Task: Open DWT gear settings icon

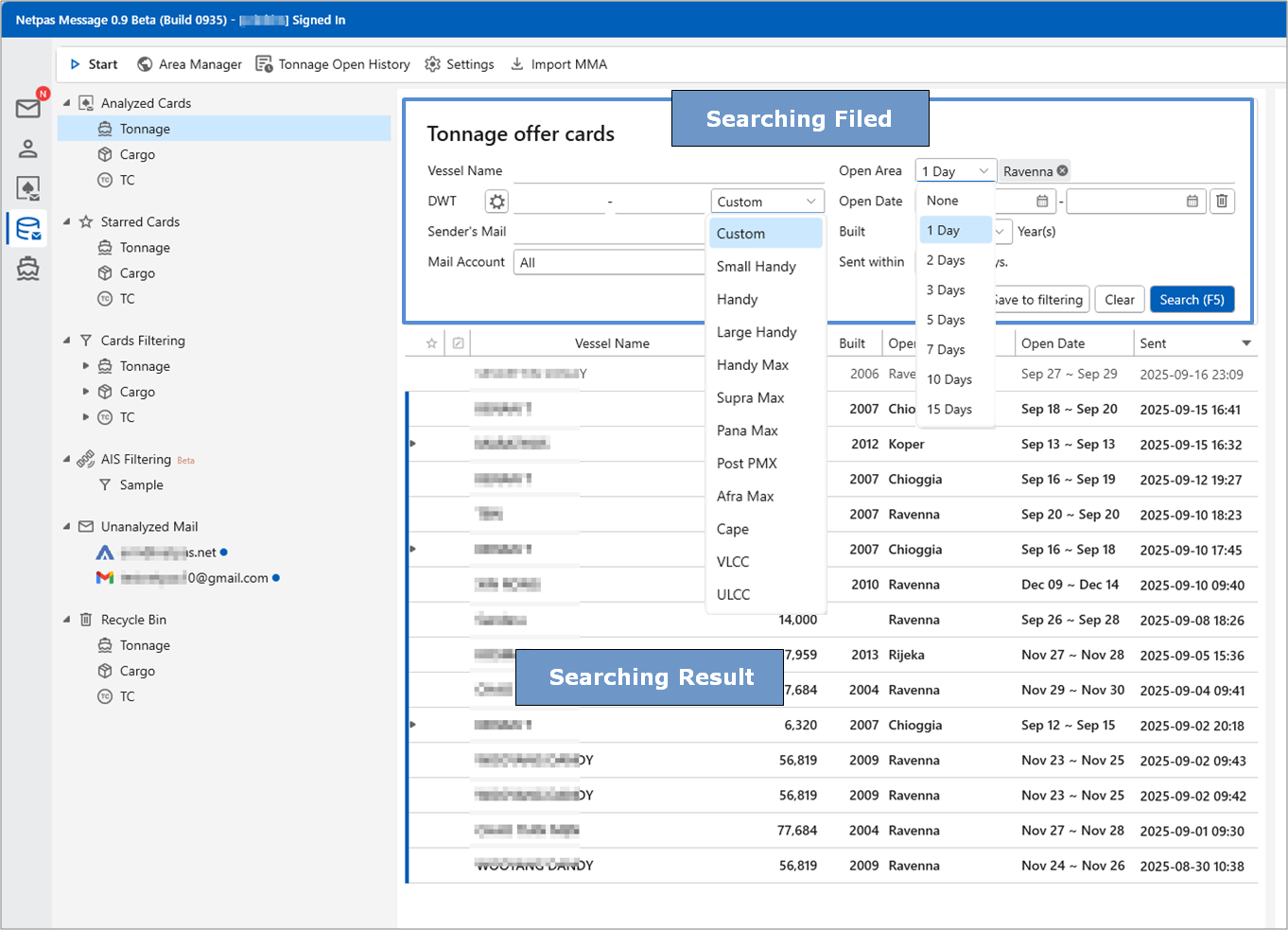Action: click(x=496, y=202)
